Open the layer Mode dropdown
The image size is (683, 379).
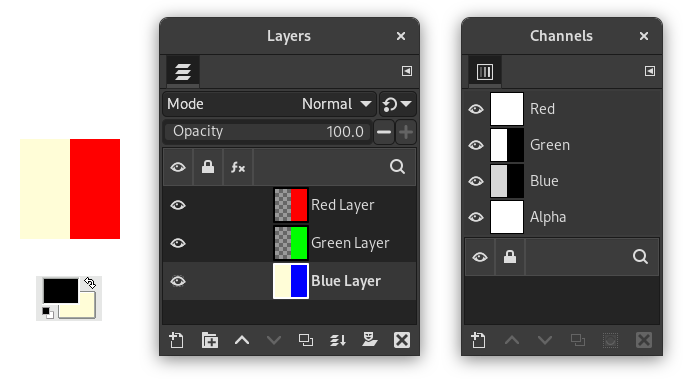tap(270, 104)
